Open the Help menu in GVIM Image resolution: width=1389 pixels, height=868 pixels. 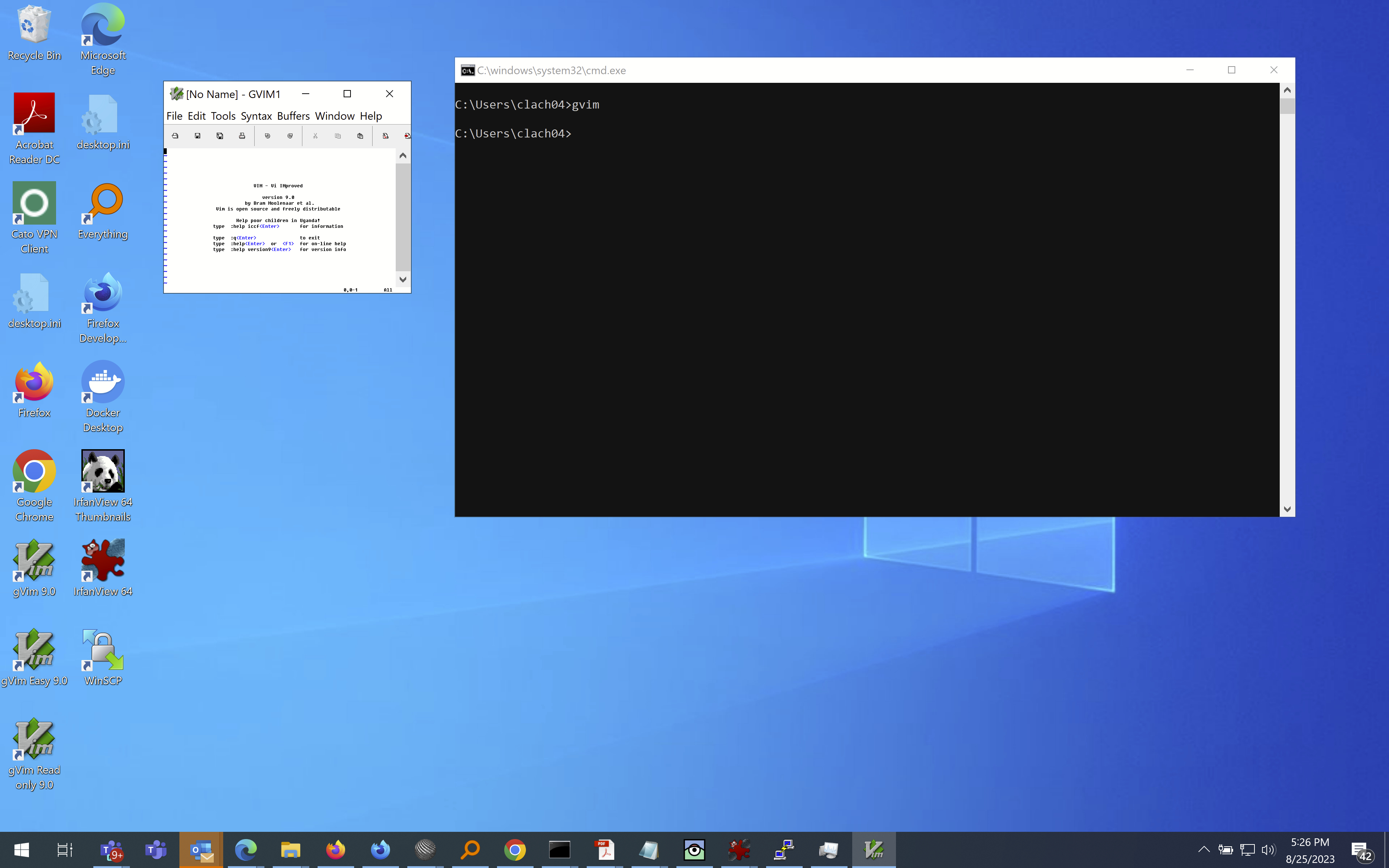coord(371,116)
